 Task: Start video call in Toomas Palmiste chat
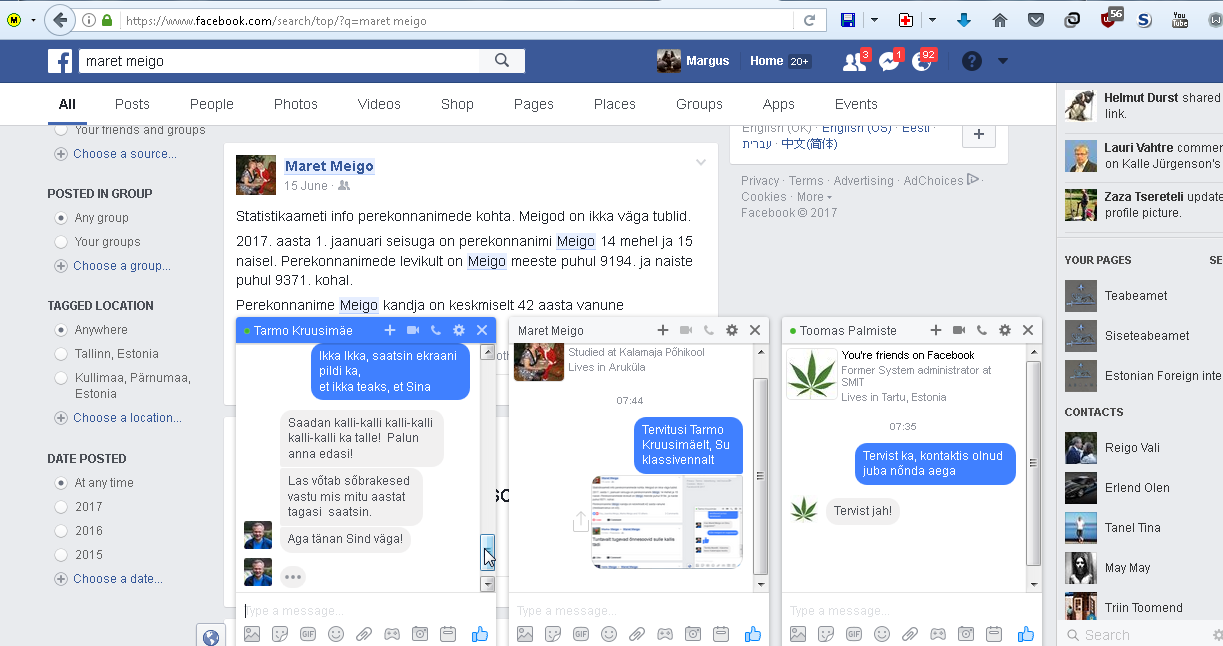tap(959, 330)
